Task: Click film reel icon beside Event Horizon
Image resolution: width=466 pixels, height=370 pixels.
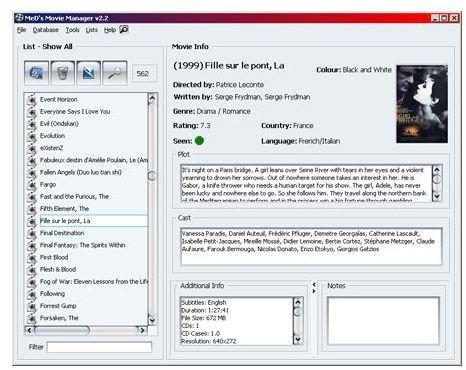Action: click(x=32, y=100)
